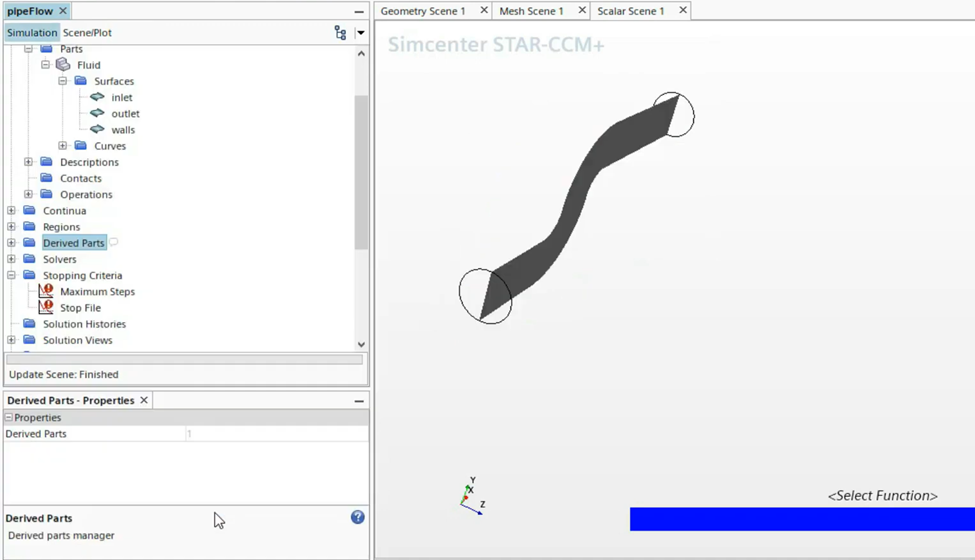
Task: Click the inlet surface icon
Action: (x=97, y=97)
